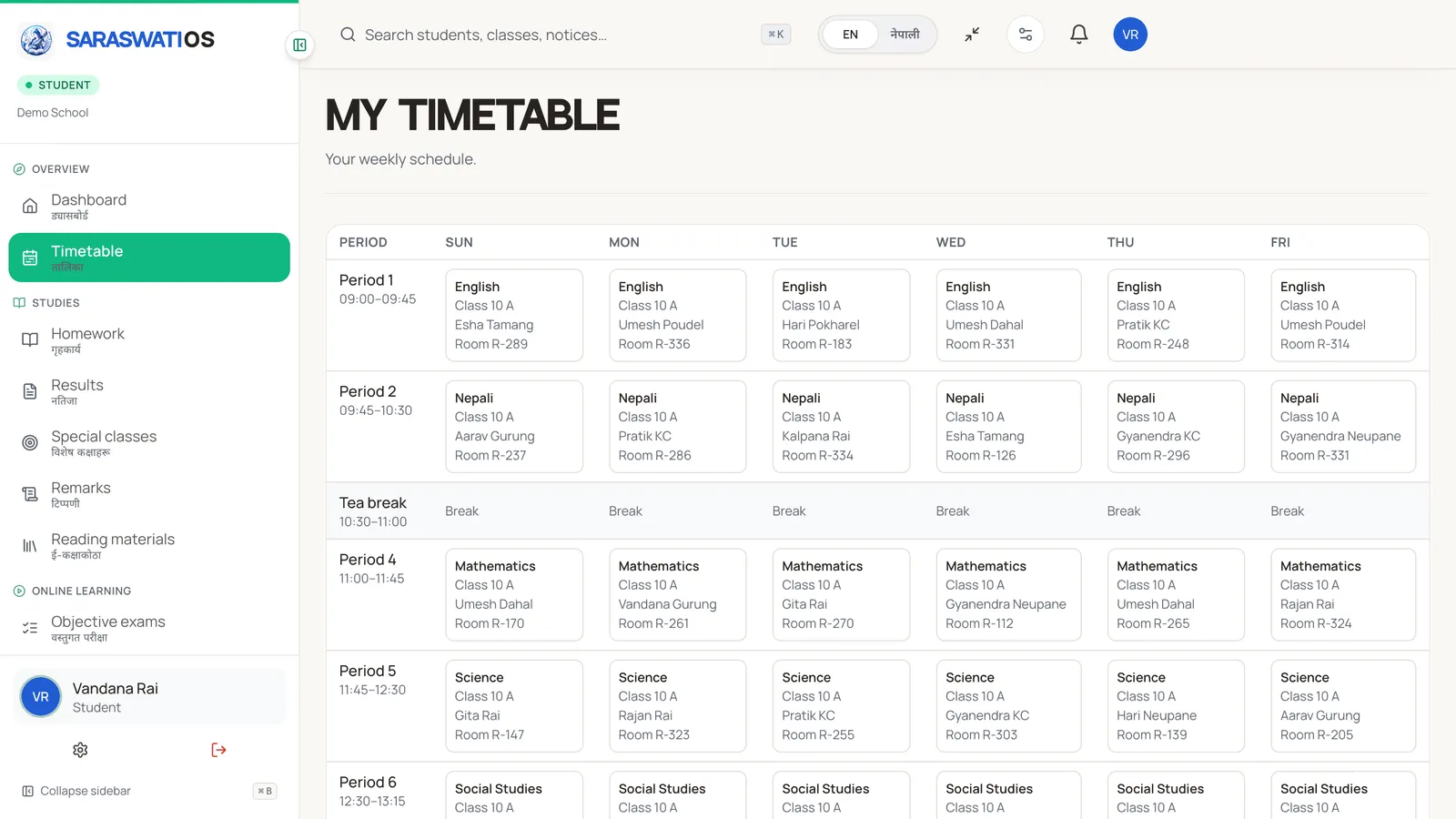Open Sunday Mathematics Room R-170 card
Image resolution: width=1456 pixels, height=819 pixels.
pos(514,594)
